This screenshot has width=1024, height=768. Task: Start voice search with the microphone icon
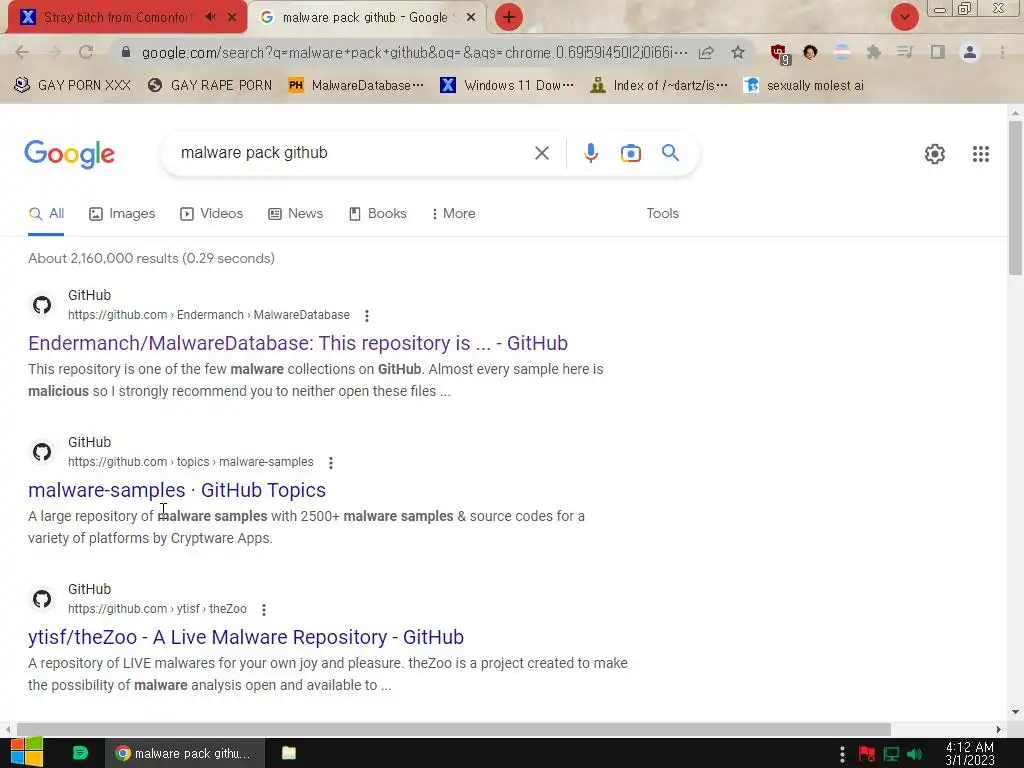click(590, 153)
